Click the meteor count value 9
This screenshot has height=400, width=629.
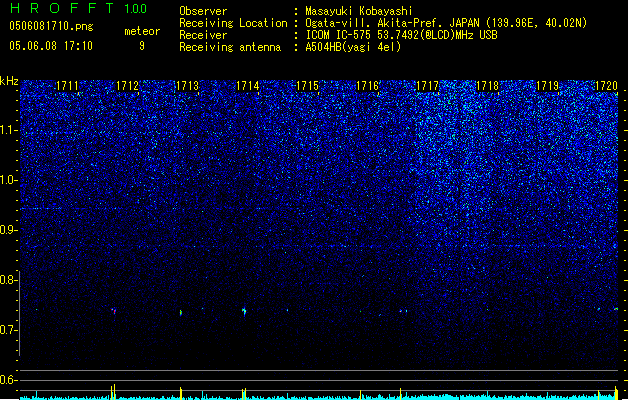coord(142,46)
